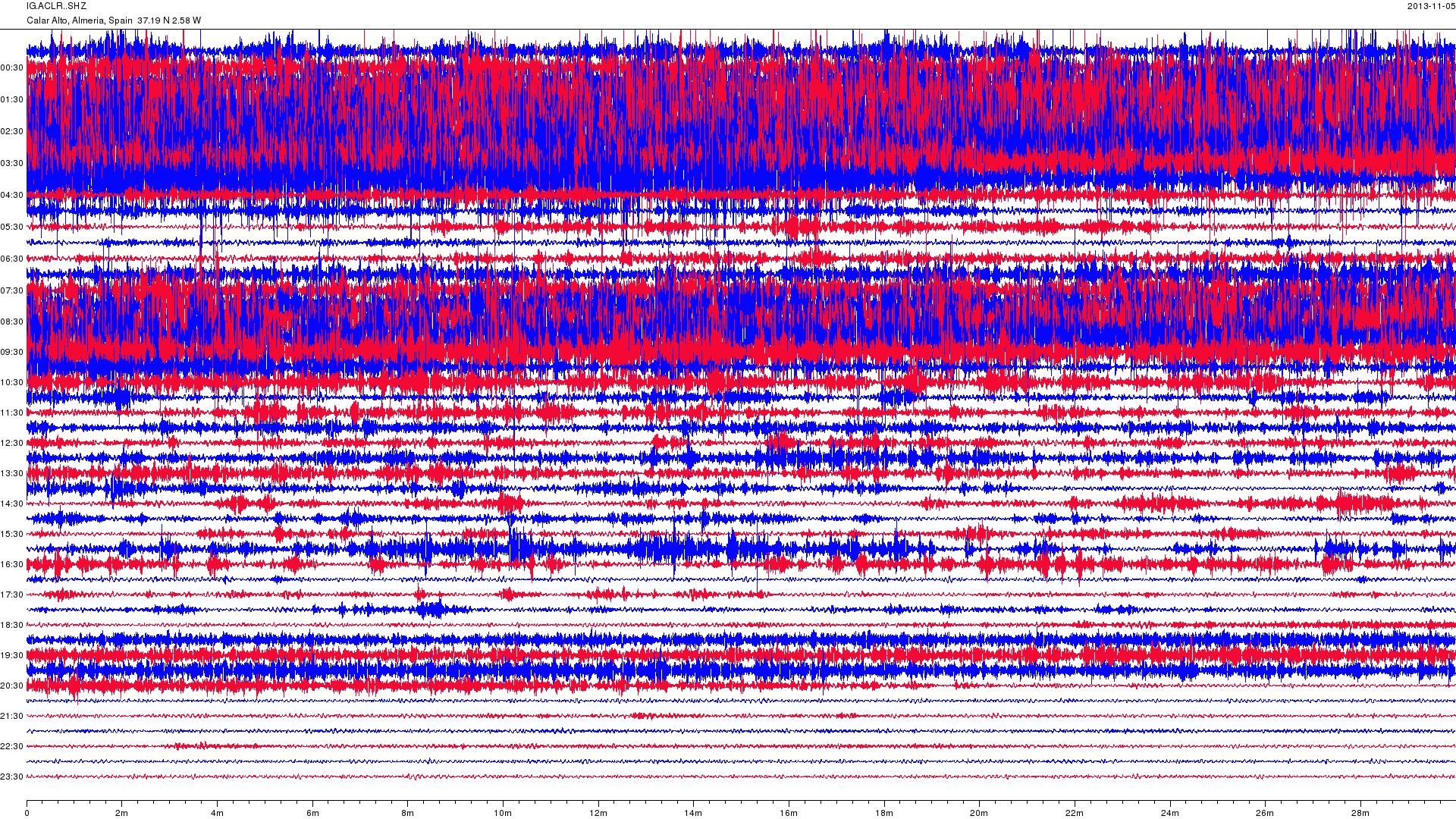Click the 03:30 time label
Screen dimensions: 1456x819
tap(11, 164)
